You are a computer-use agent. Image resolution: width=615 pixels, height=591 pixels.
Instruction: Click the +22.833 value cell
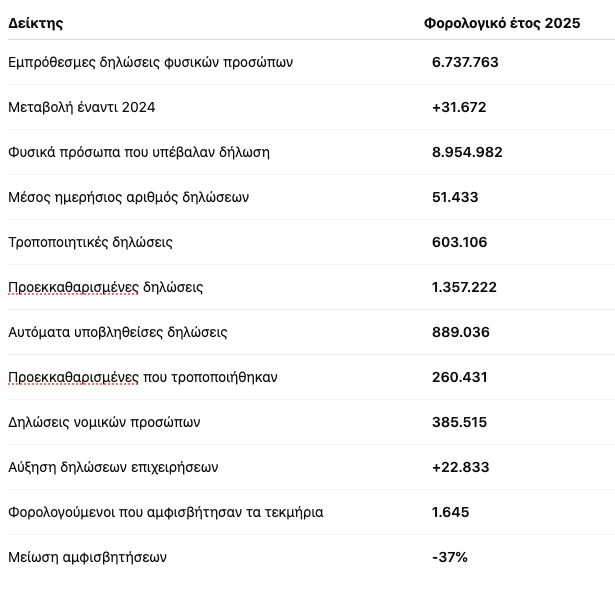460,467
